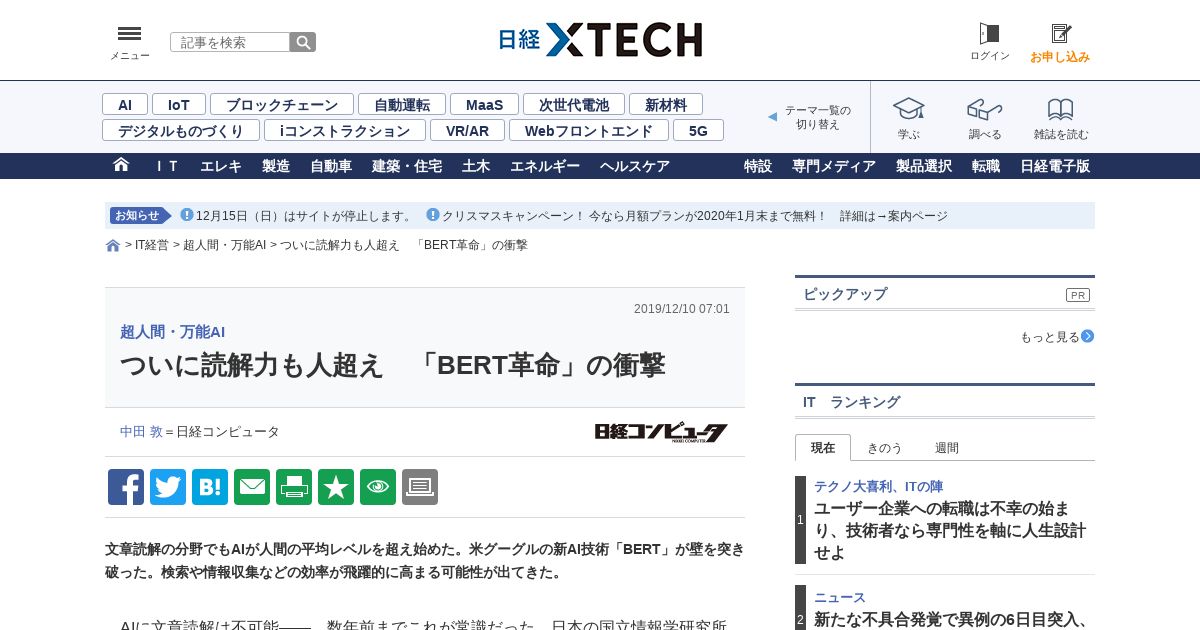Click 超人間・万能AI series link above title
1200x630 pixels.
tap(172, 332)
